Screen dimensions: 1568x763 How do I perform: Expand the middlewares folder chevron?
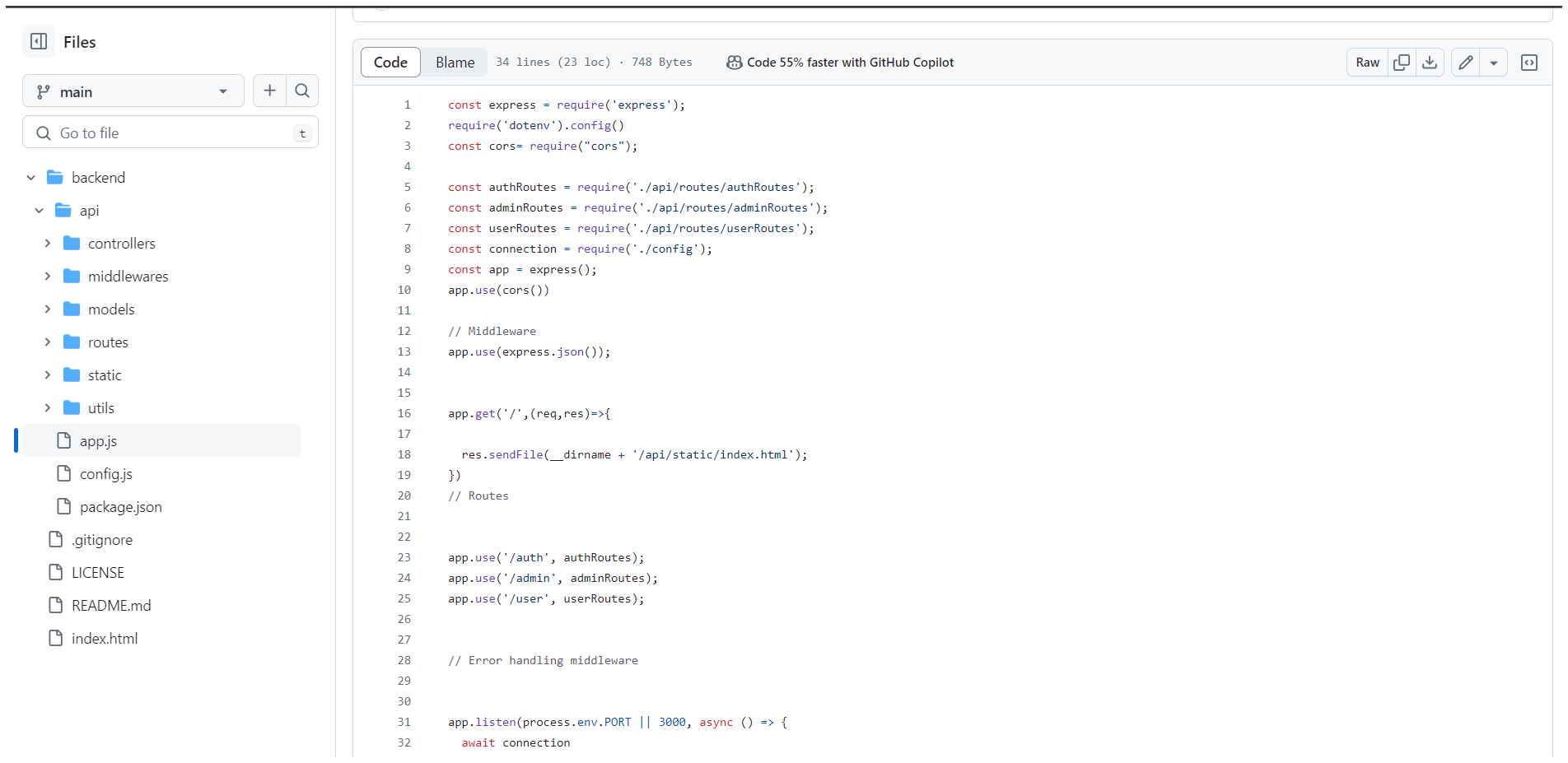pos(48,277)
